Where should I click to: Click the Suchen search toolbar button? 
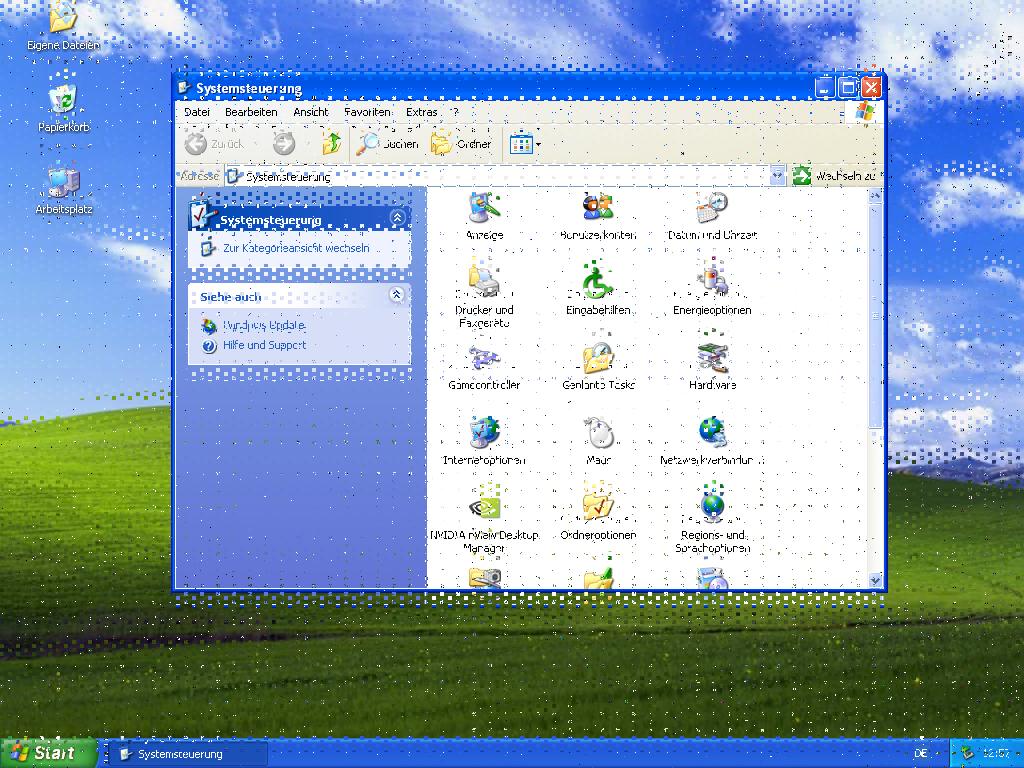click(387, 144)
